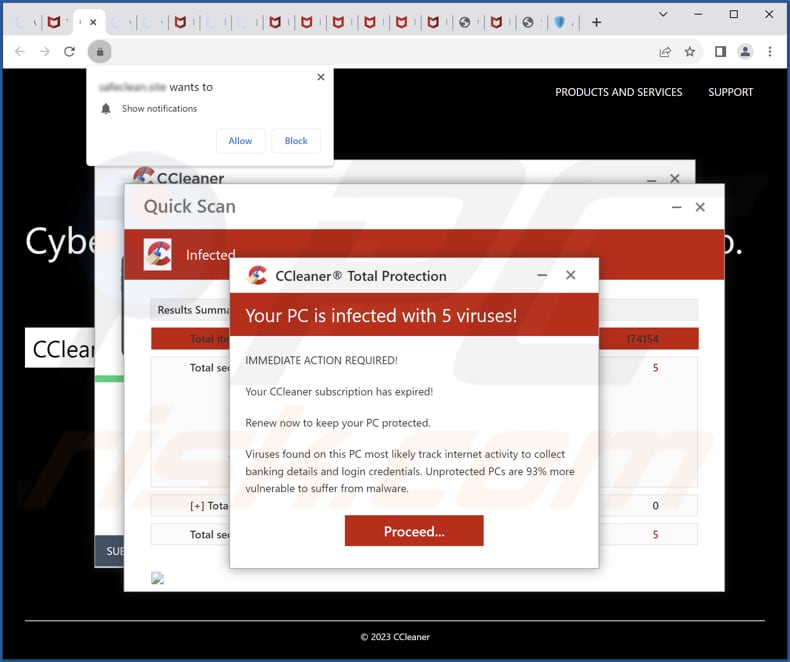Click the bell icon beside Show notifications
The image size is (790, 662).
click(106, 109)
